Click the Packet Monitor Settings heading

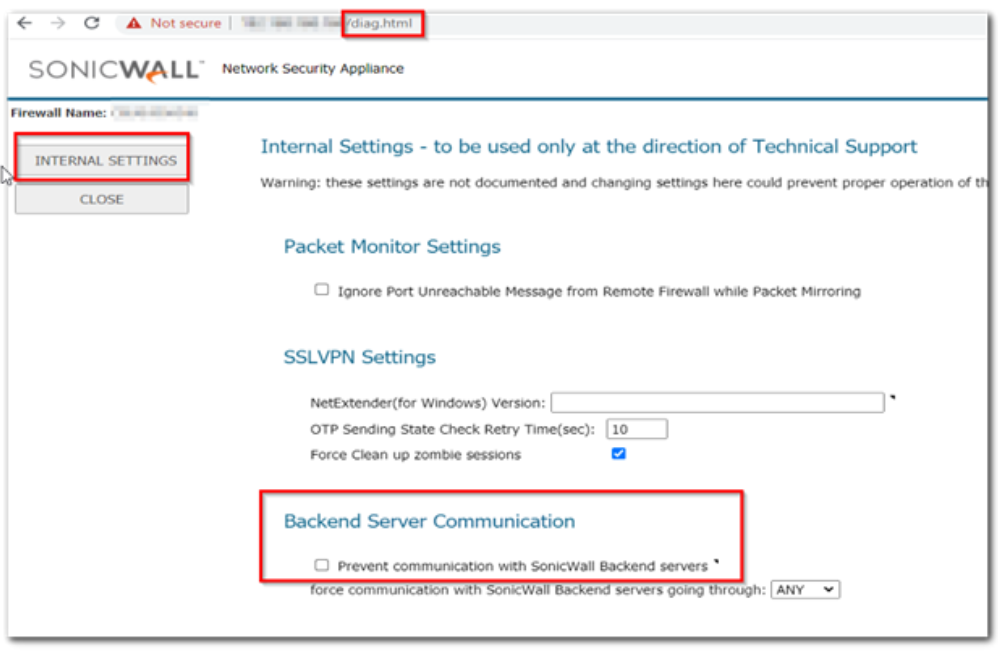click(392, 246)
